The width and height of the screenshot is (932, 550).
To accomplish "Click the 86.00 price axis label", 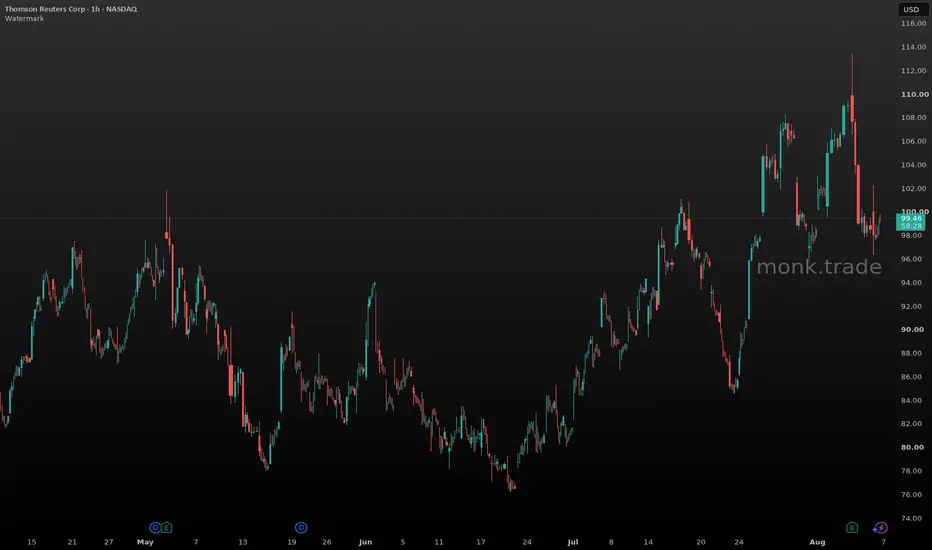I will pos(911,377).
